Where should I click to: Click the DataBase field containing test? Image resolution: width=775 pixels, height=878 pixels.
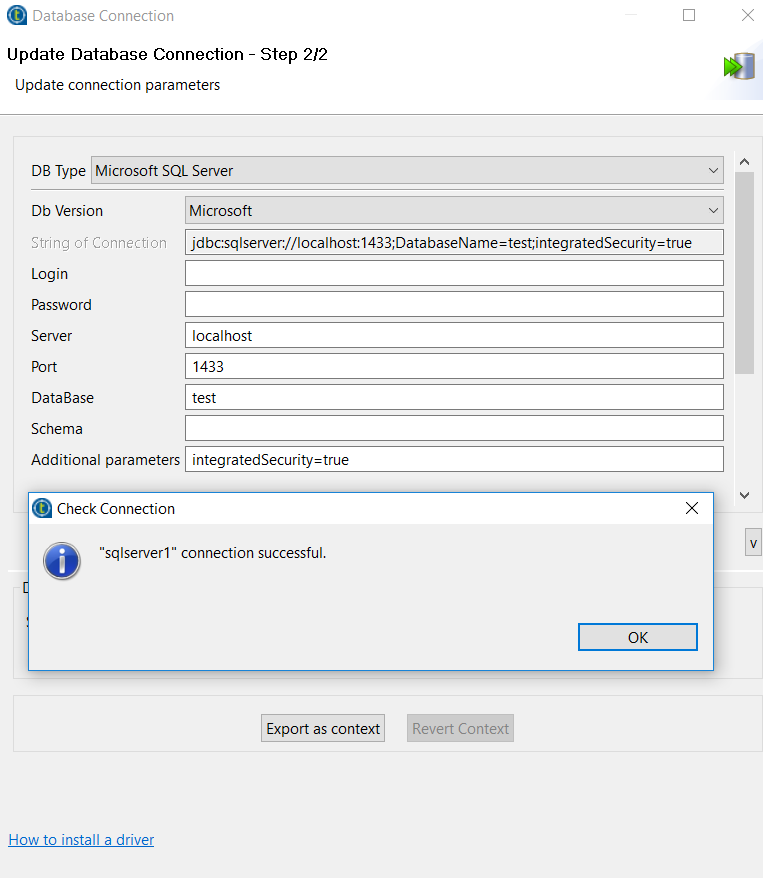click(454, 398)
